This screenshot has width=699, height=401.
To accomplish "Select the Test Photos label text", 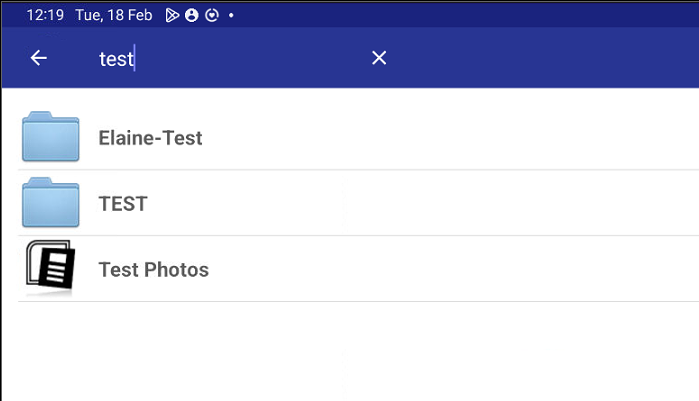I will coord(153,270).
